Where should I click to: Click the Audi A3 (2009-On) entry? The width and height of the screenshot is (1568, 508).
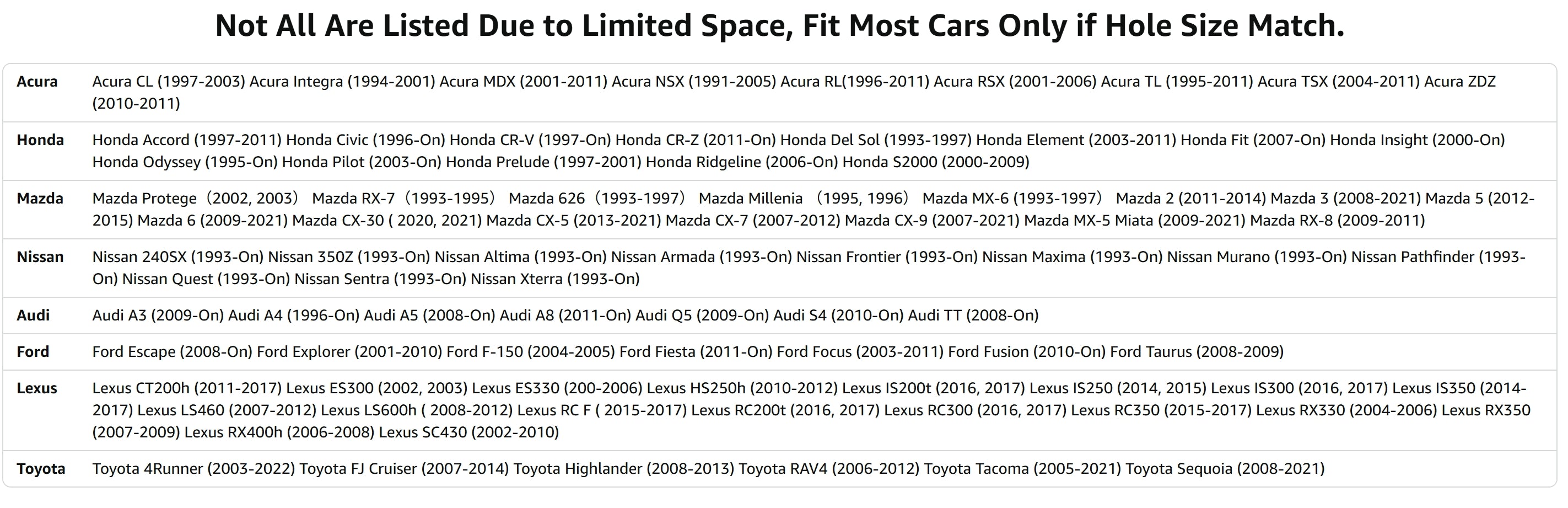158,316
